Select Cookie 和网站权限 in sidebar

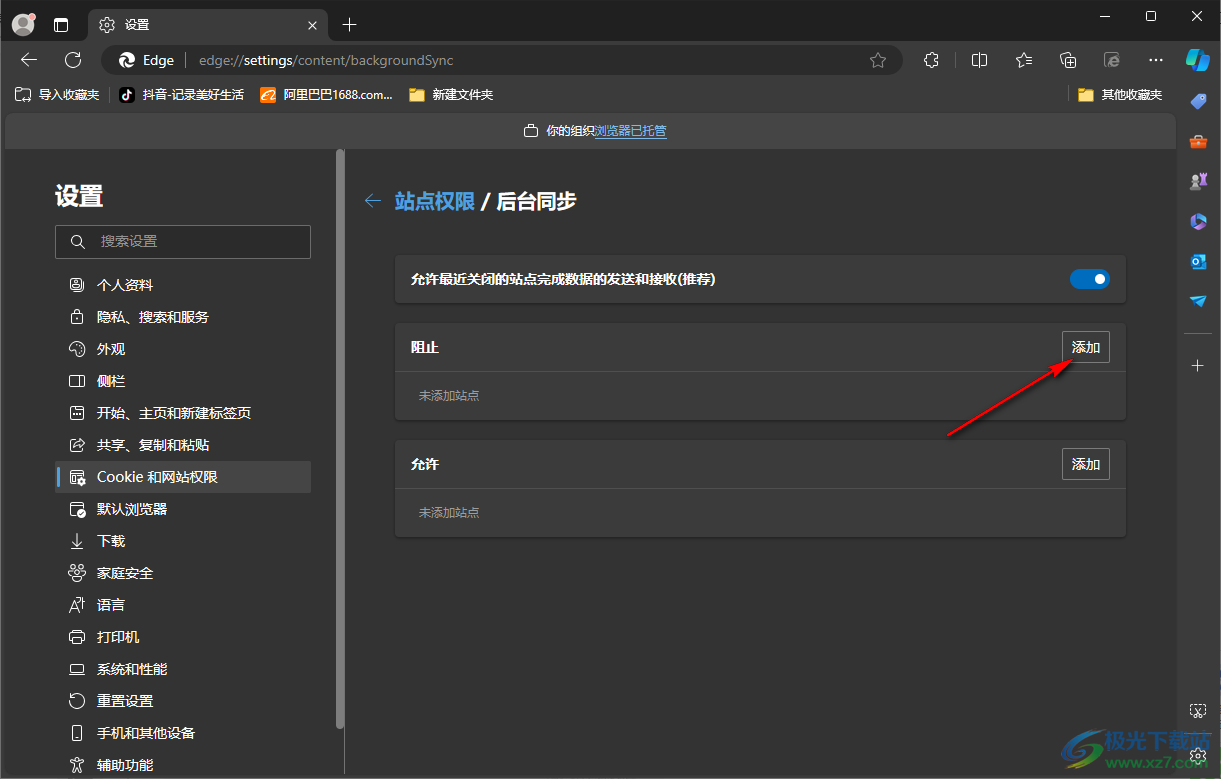(183, 477)
